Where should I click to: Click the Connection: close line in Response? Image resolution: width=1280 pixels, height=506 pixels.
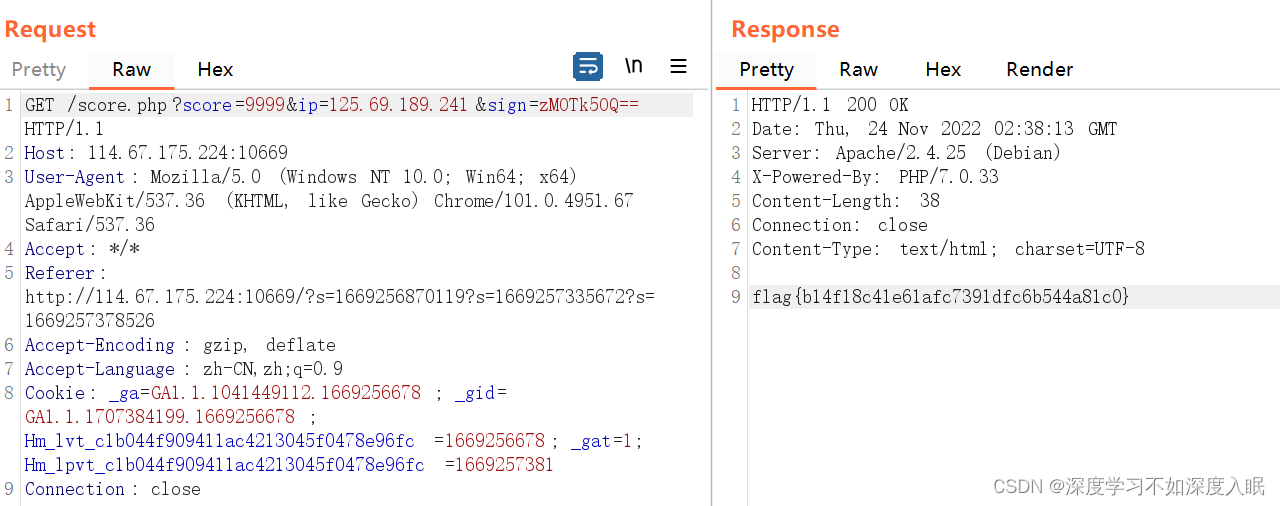(x=839, y=225)
